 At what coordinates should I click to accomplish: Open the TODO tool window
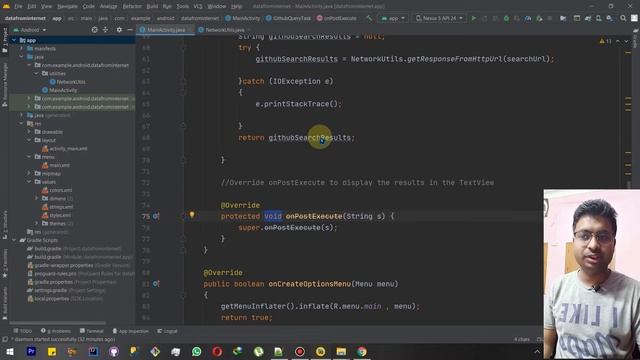(22, 331)
